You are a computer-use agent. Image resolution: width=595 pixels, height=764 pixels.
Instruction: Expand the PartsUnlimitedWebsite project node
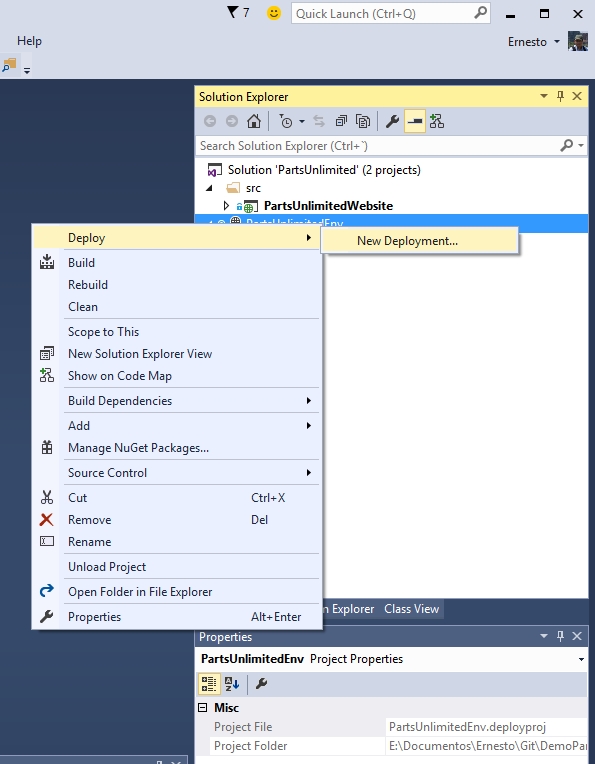point(226,206)
